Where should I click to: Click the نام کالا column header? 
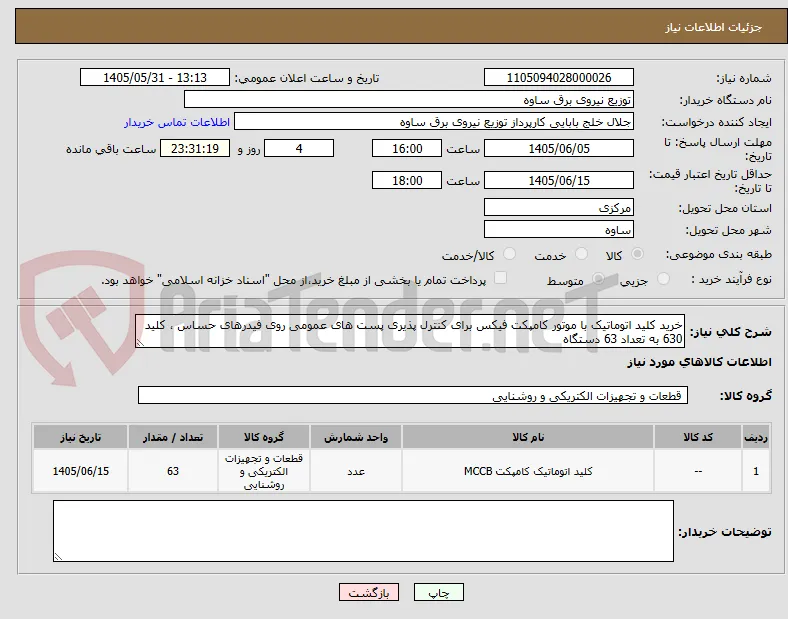click(x=528, y=437)
